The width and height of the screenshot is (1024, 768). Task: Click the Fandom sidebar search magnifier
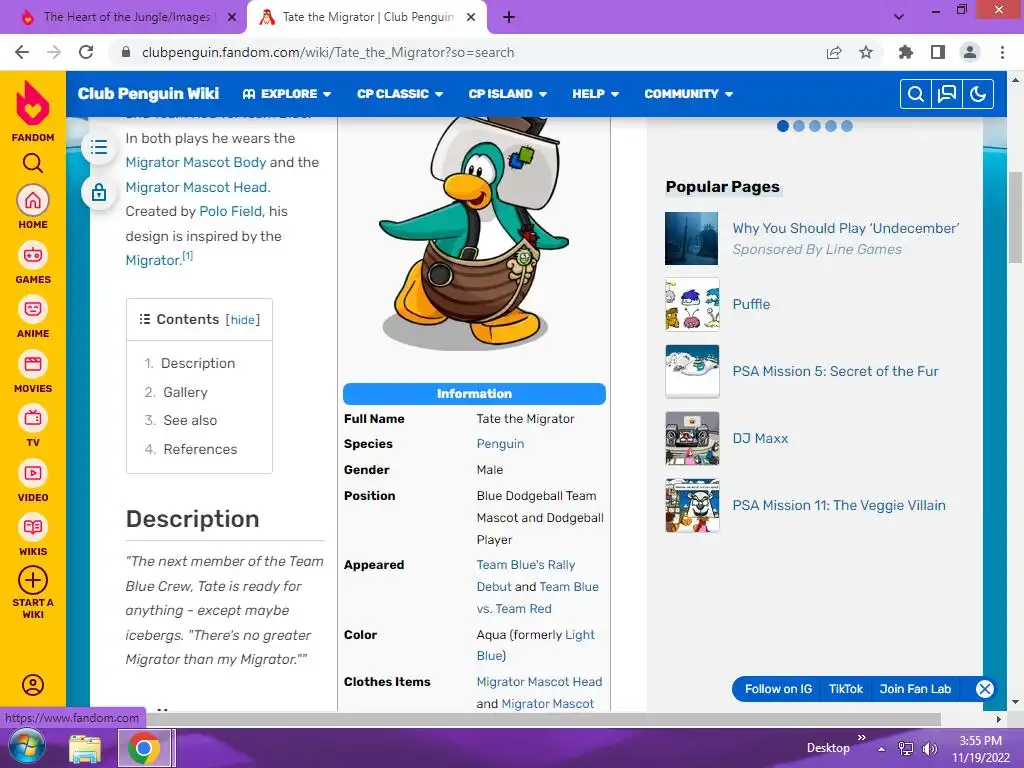pos(33,163)
